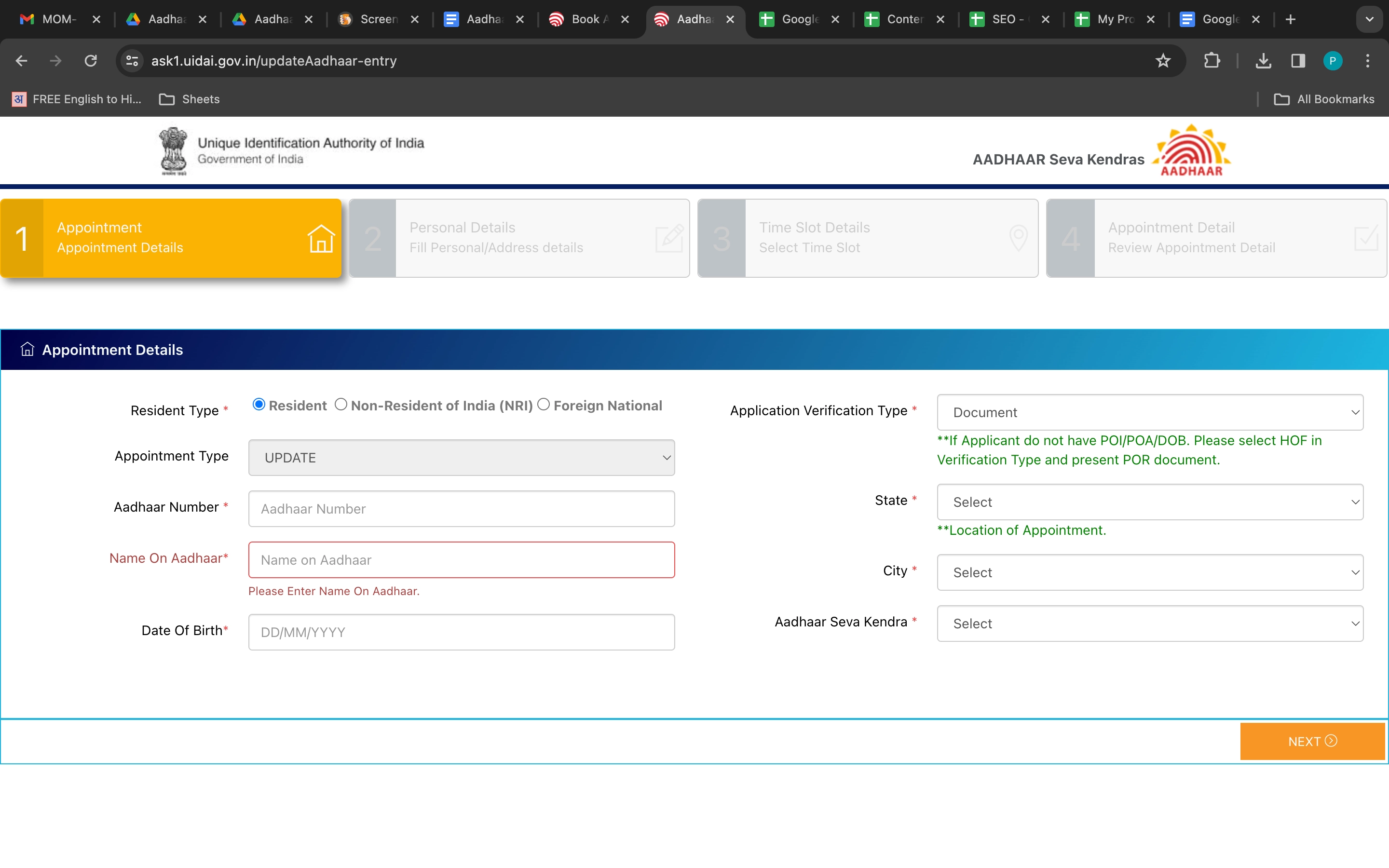
Task: Click inside the Aadhaar Number input field
Action: (462, 509)
